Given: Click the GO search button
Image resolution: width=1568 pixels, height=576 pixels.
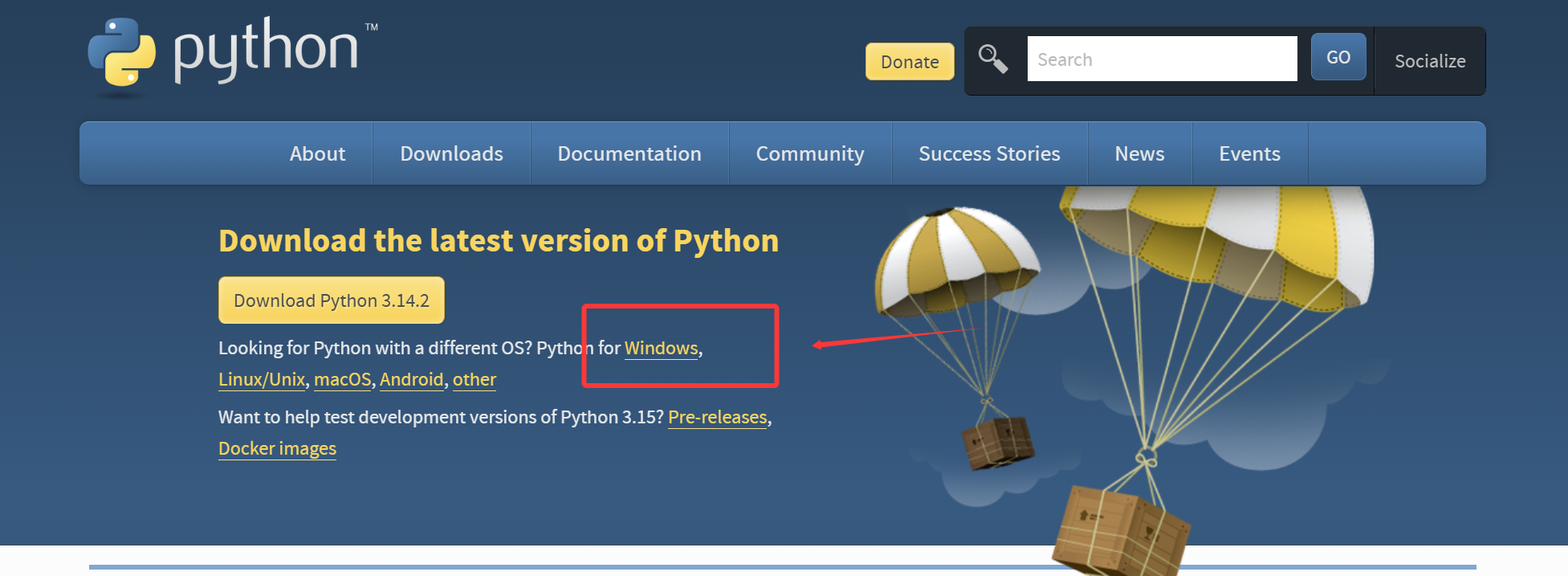Looking at the screenshot, I should 1338,57.
